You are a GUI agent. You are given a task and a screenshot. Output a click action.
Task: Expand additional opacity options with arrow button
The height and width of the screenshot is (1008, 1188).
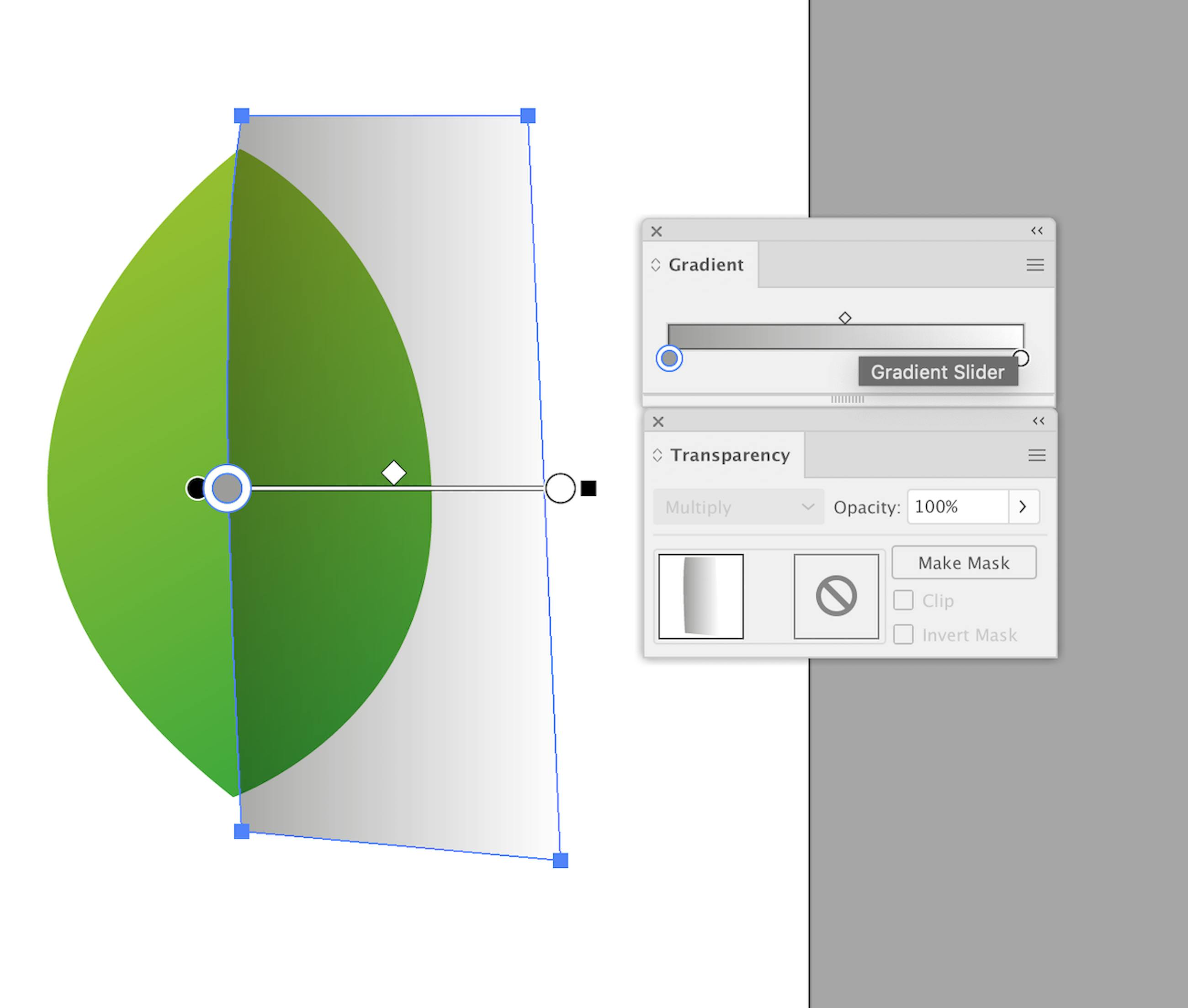coord(1023,506)
